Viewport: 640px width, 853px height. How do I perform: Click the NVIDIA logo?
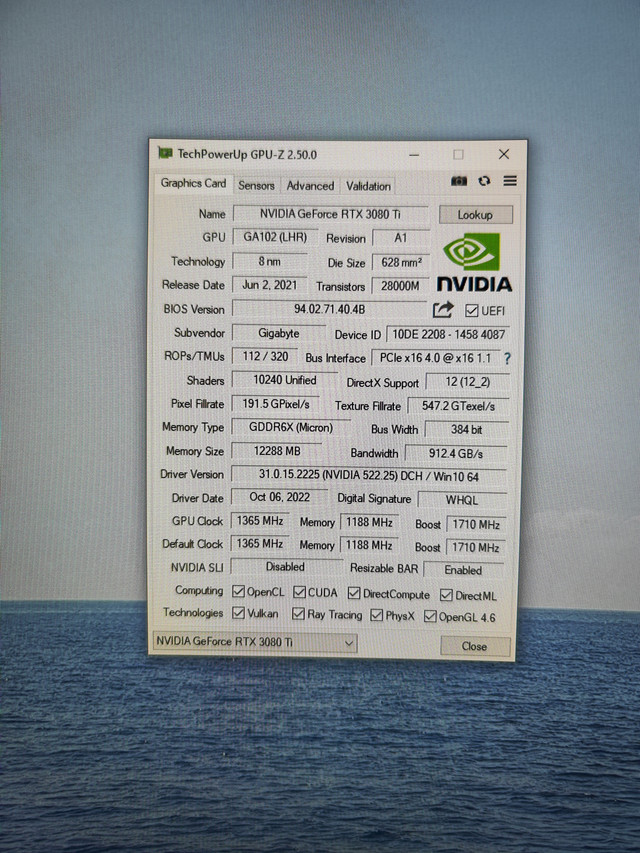coord(473,264)
